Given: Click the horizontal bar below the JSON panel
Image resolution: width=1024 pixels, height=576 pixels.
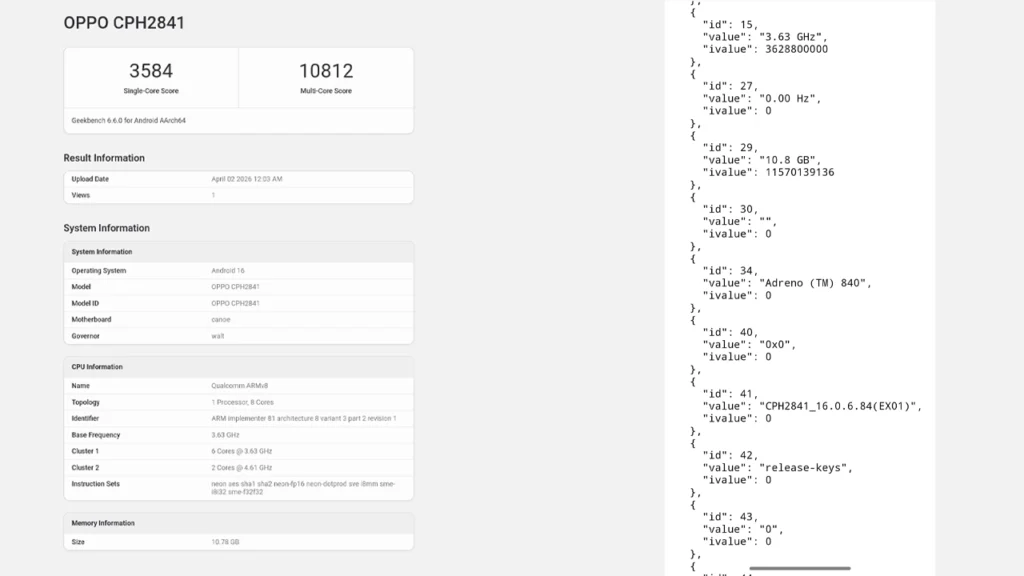Looking at the screenshot, I should pyautogui.click(x=799, y=569).
